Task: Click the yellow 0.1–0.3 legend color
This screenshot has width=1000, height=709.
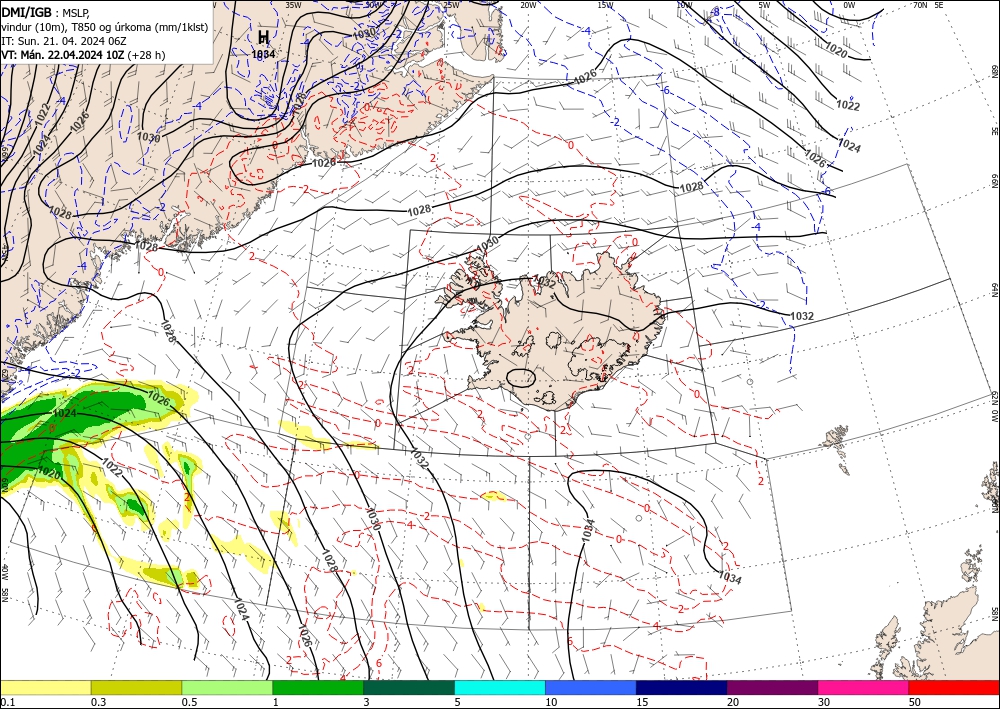Action: pos(45,687)
